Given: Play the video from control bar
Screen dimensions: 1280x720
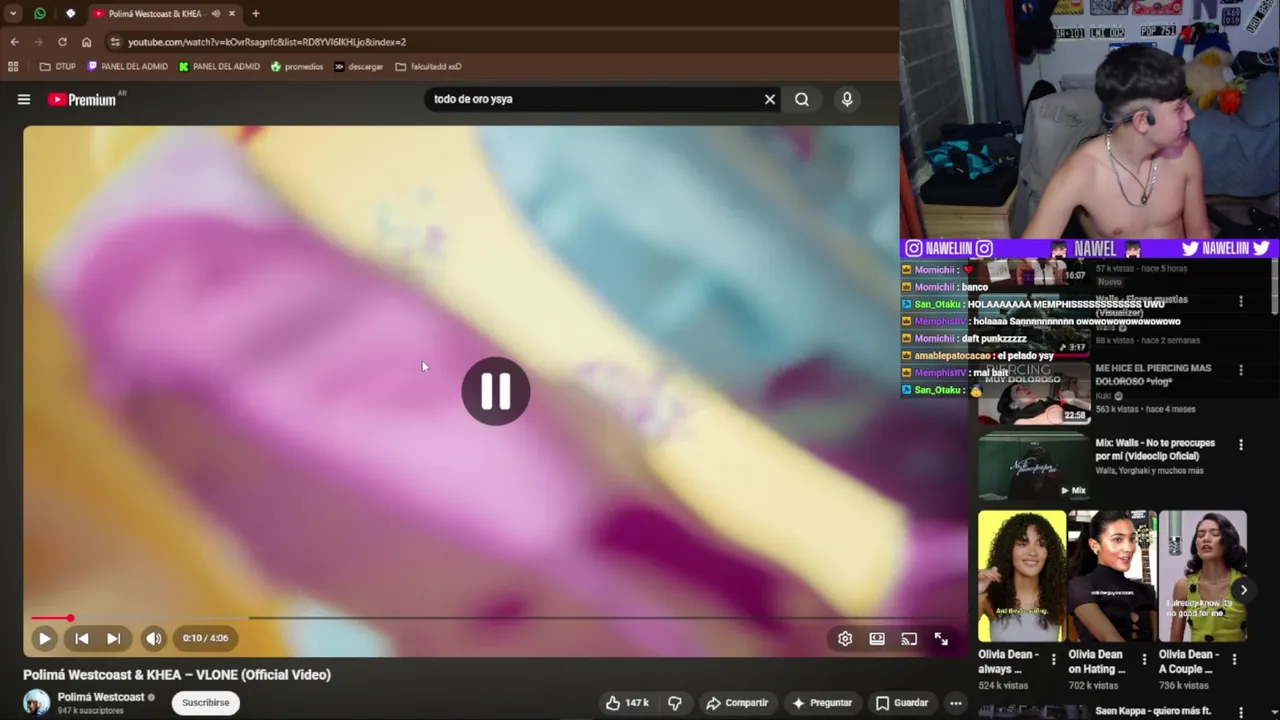Looking at the screenshot, I should pos(44,638).
